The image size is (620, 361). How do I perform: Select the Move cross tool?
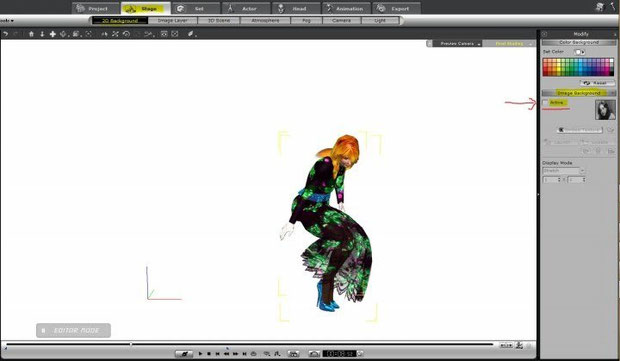(53, 34)
